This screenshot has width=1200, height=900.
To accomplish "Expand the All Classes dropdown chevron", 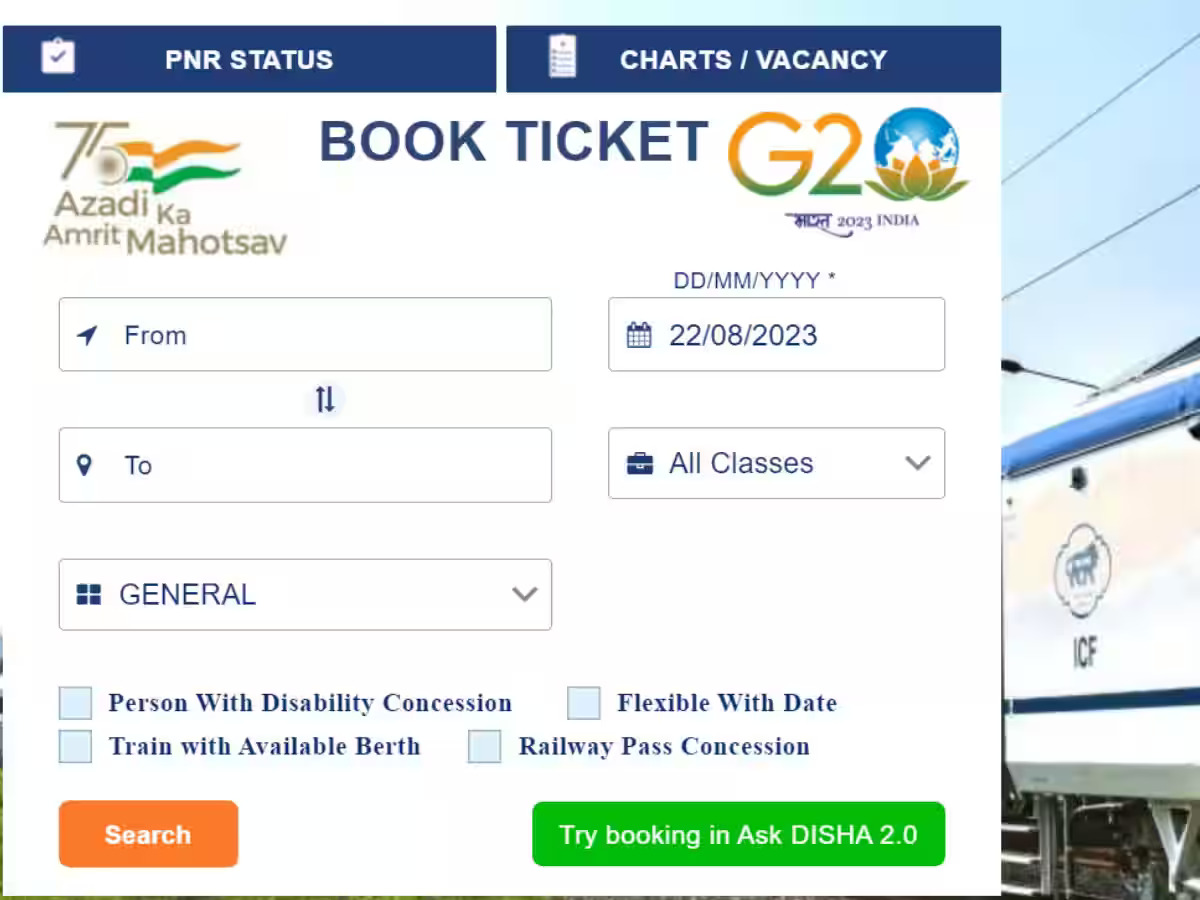I will pos(917,463).
